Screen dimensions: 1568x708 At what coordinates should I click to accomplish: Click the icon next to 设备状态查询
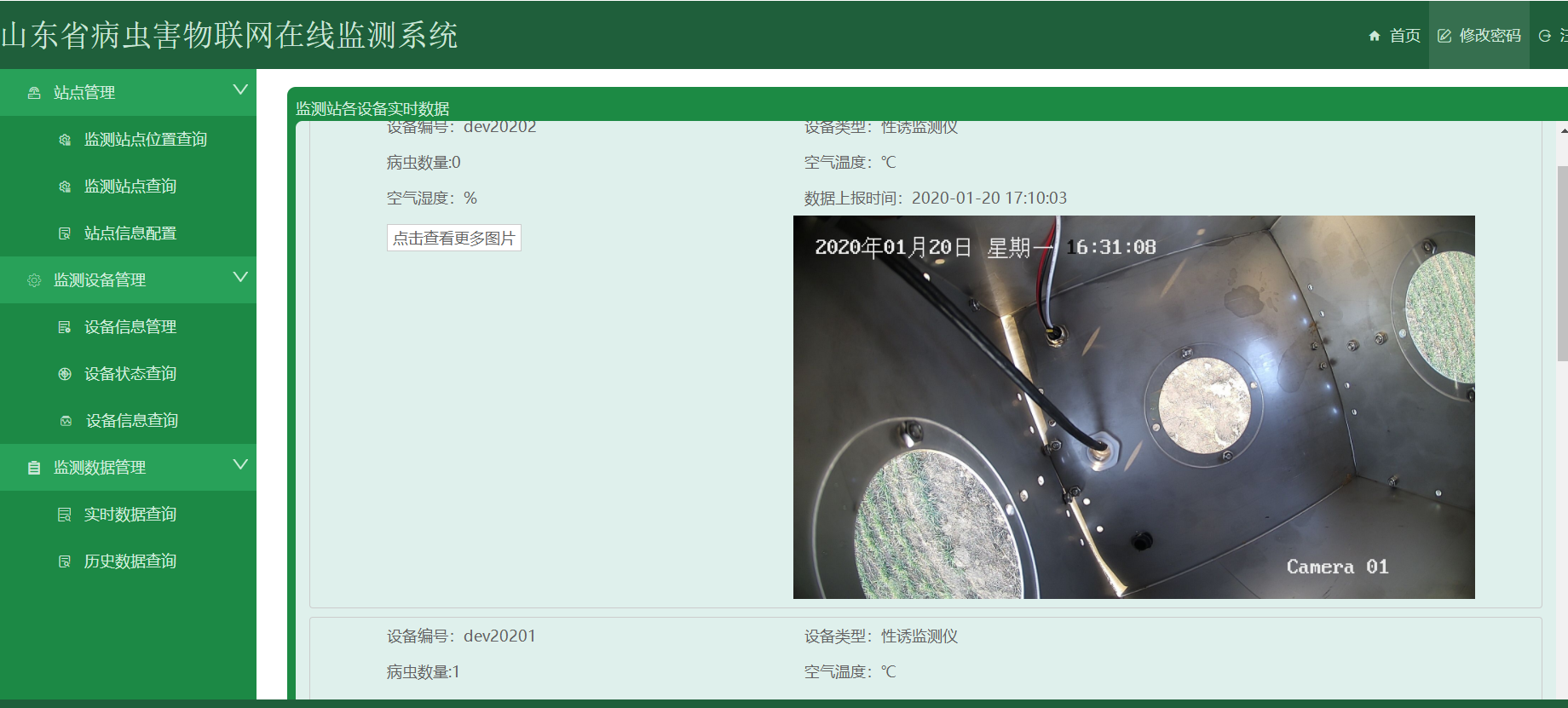tap(65, 374)
